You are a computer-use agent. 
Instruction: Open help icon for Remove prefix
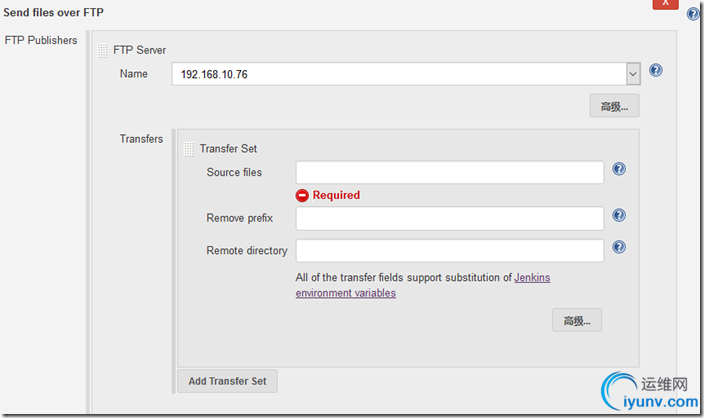pos(619,215)
